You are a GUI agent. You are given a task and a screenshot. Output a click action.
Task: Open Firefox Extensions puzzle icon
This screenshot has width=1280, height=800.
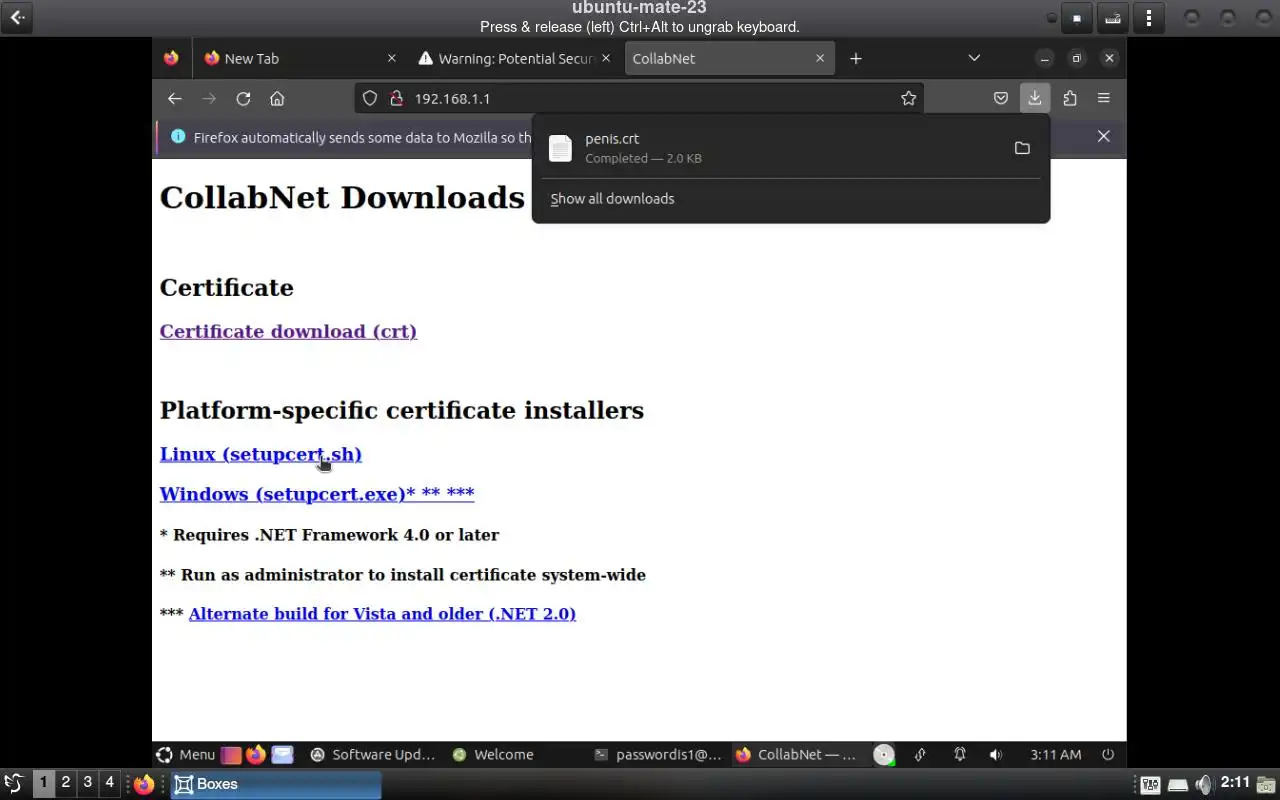pyautogui.click(x=1070, y=98)
